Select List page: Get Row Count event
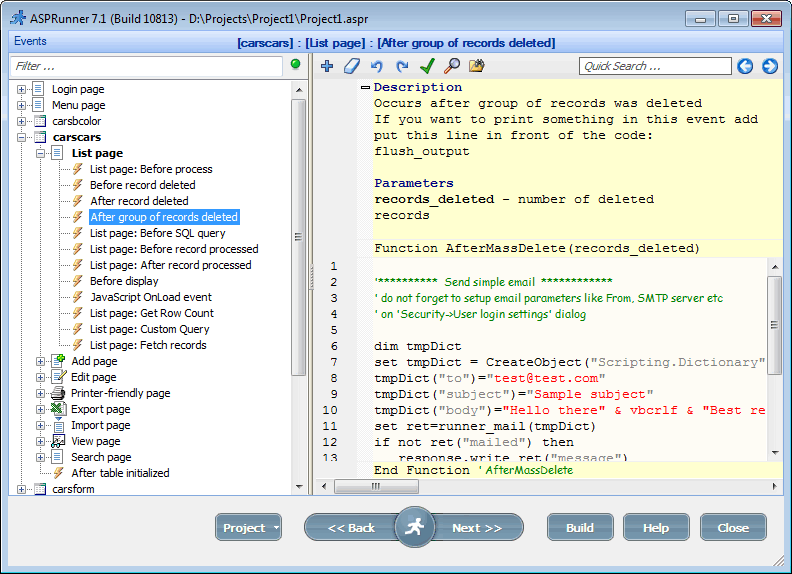 [x=152, y=313]
